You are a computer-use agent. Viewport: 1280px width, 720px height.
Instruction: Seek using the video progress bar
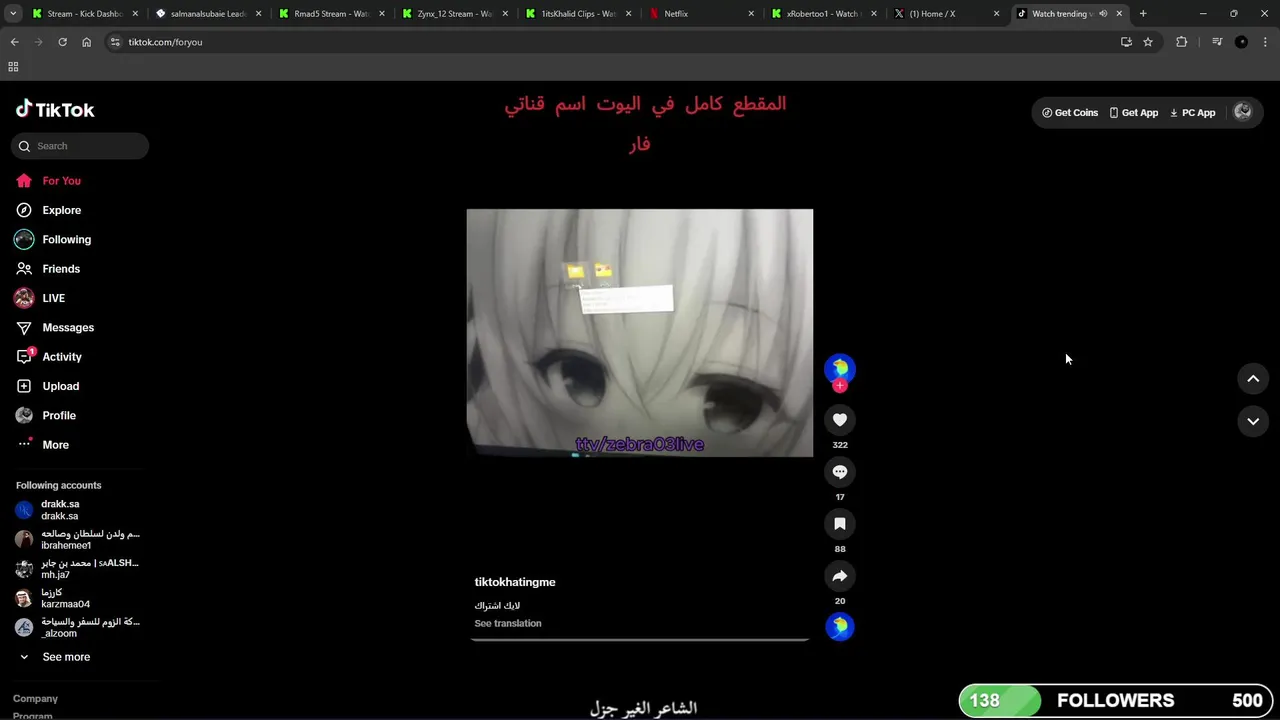[640, 639]
